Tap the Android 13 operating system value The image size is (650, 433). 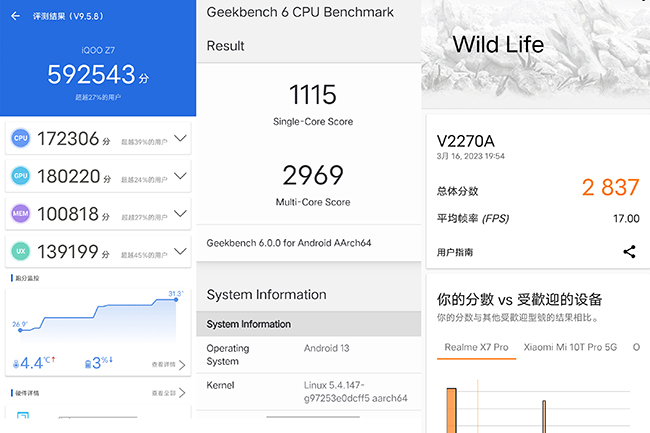(327, 348)
